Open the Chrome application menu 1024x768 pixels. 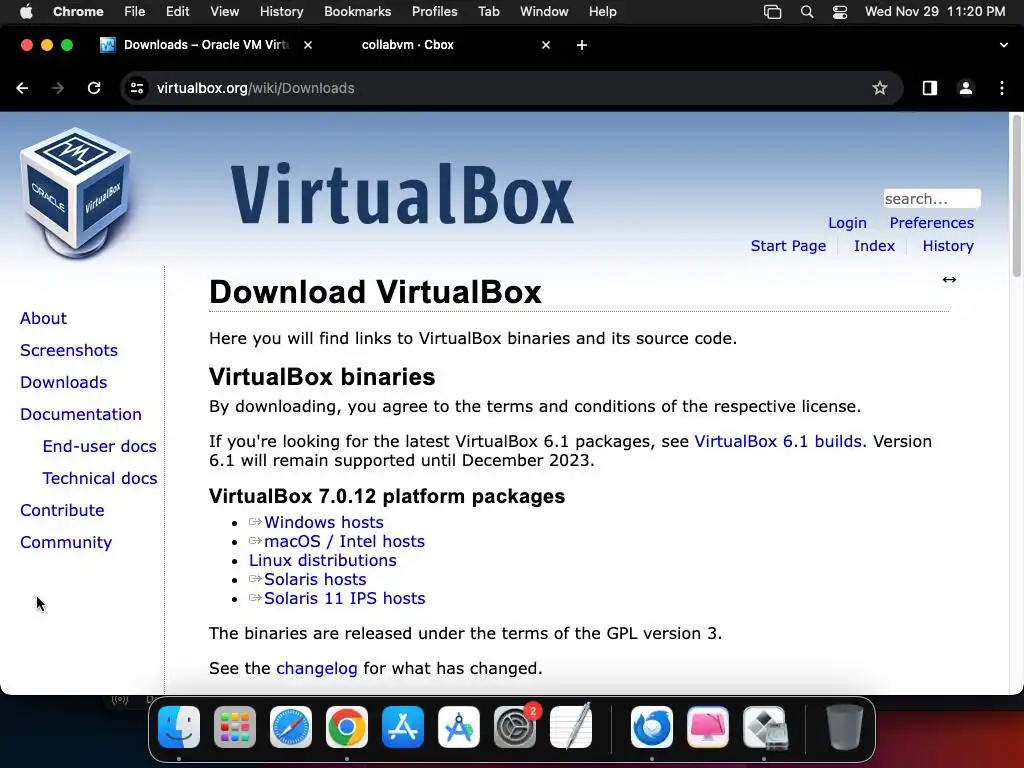click(78, 12)
